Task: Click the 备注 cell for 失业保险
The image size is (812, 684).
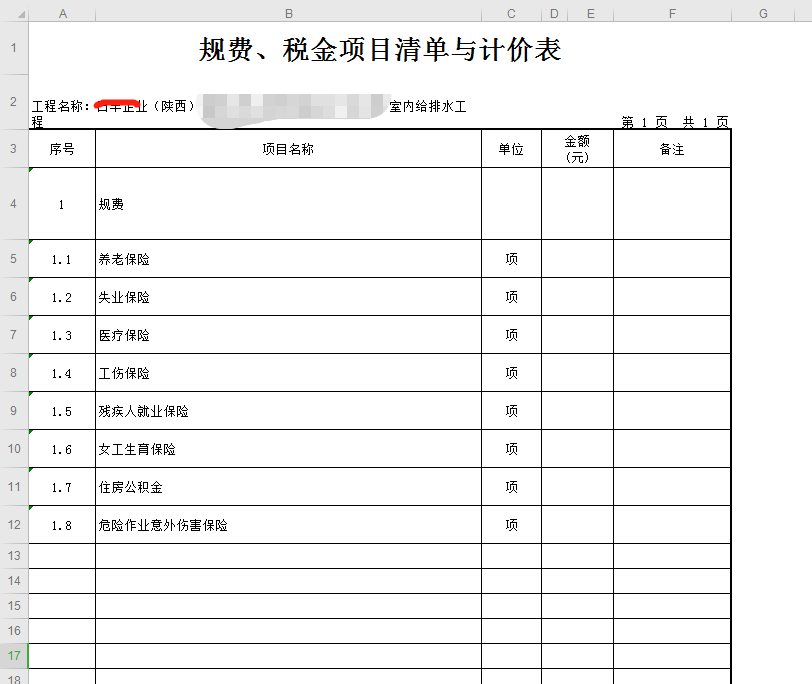Action: [672, 297]
